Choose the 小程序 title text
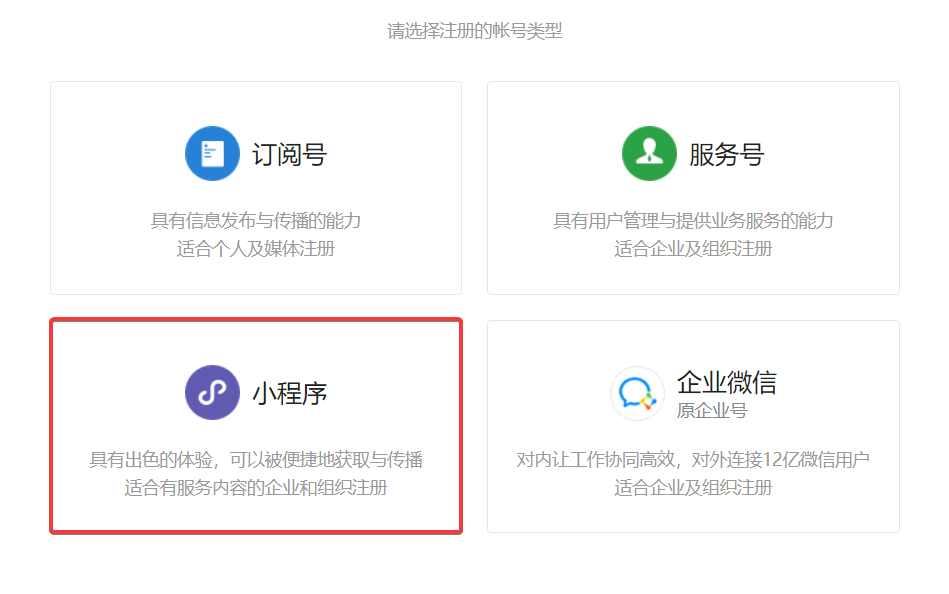Image resolution: width=949 pixels, height=594 pixels. pos(289,394)
